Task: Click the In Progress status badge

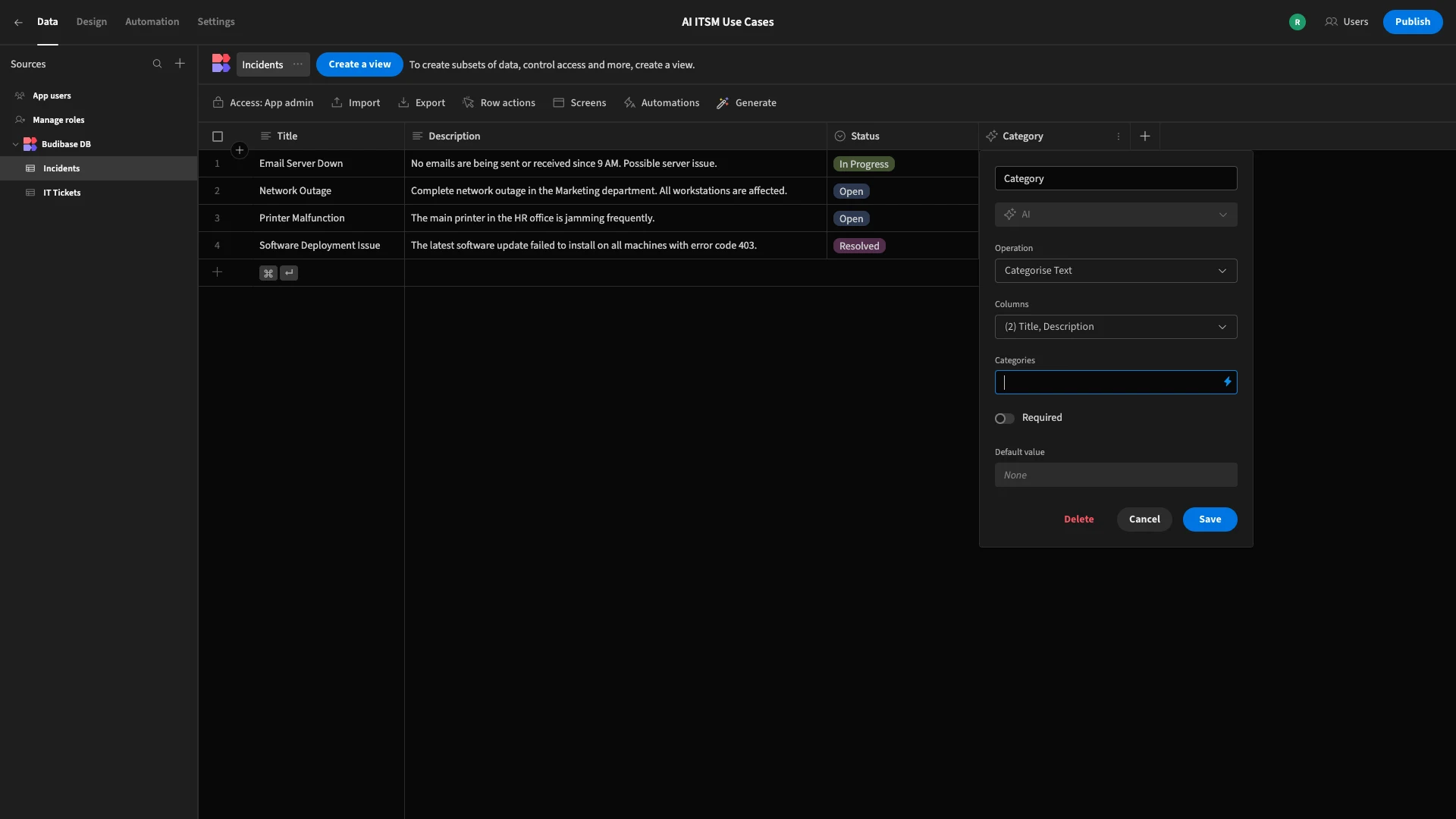Action: [x=864, y=164]
